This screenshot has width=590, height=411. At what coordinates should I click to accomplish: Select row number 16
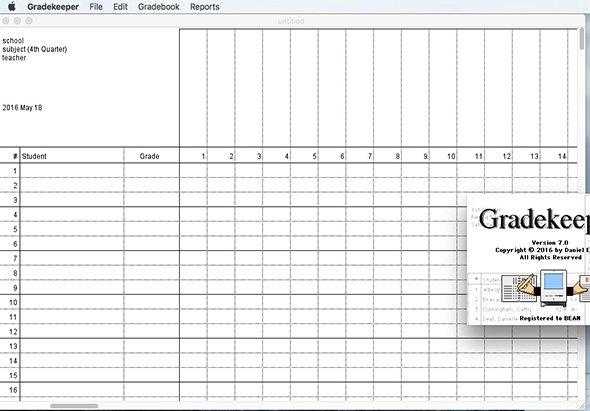coord(10,390)
